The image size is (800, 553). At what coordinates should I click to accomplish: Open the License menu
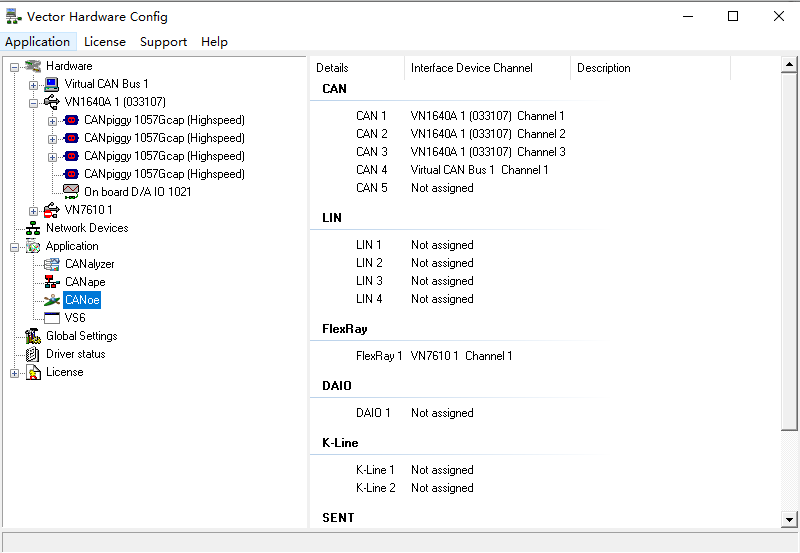click(105, 42)
